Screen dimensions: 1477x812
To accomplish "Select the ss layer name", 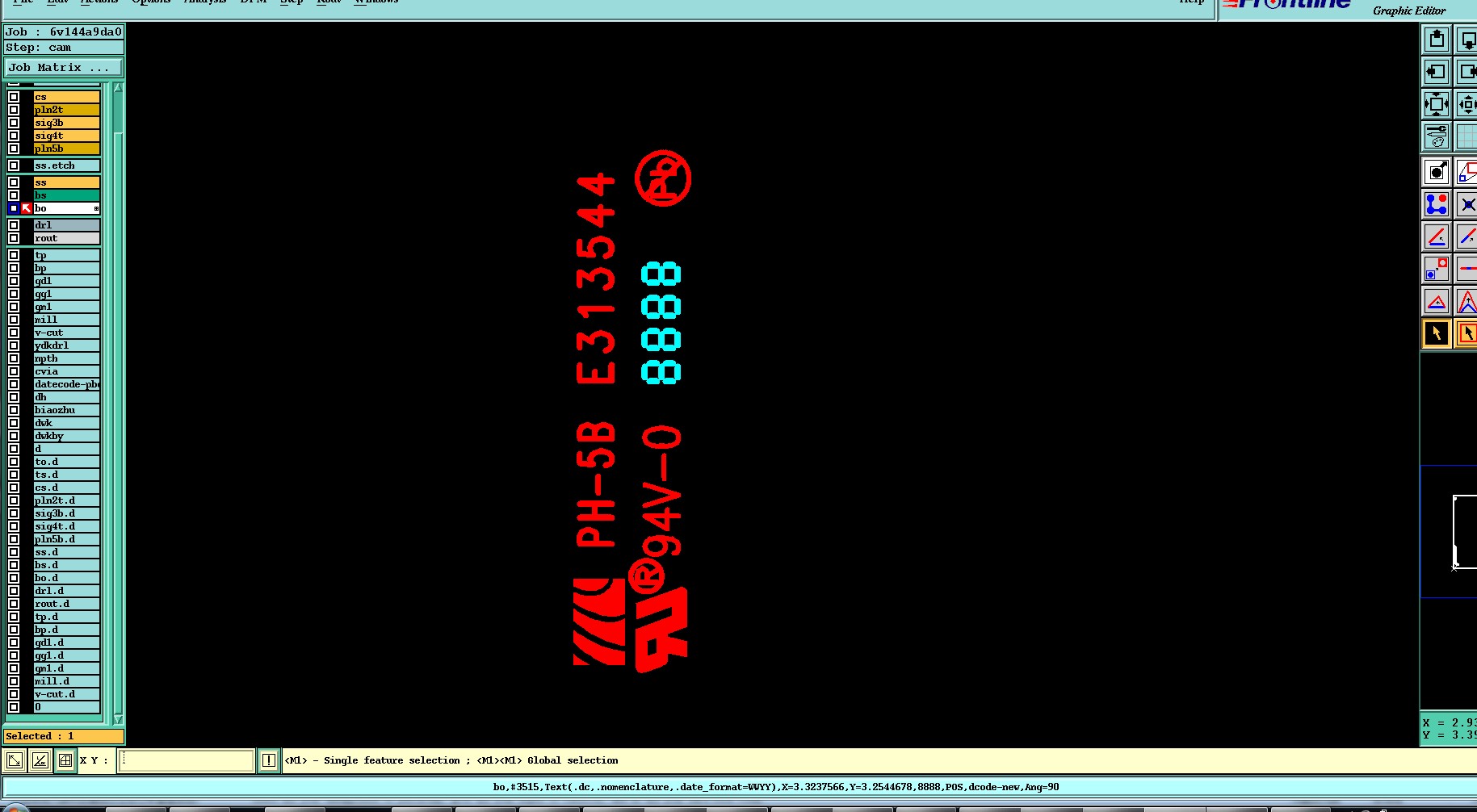I will 67,182.
